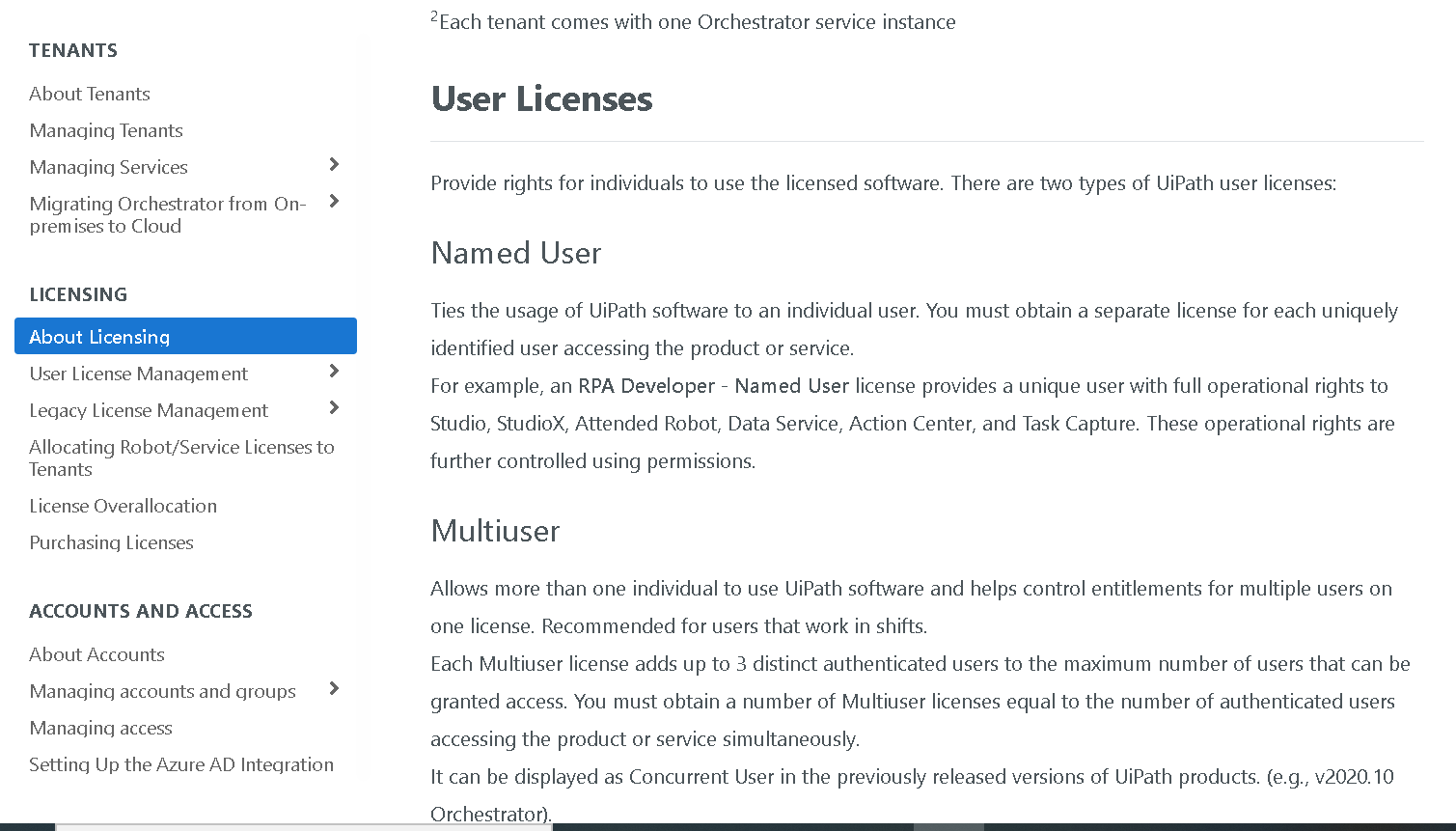Image resolution: width=1456 pixels, height=831 pixels.
Task: Expand the User License Management arrow
Action: coord(334,372)
